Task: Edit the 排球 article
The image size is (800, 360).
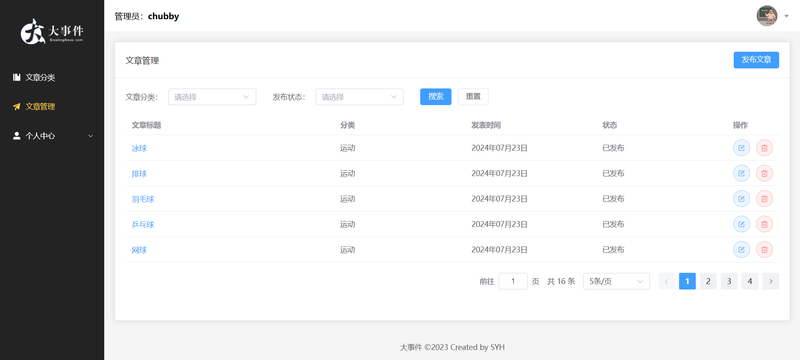Action: [x=741, y=173]
